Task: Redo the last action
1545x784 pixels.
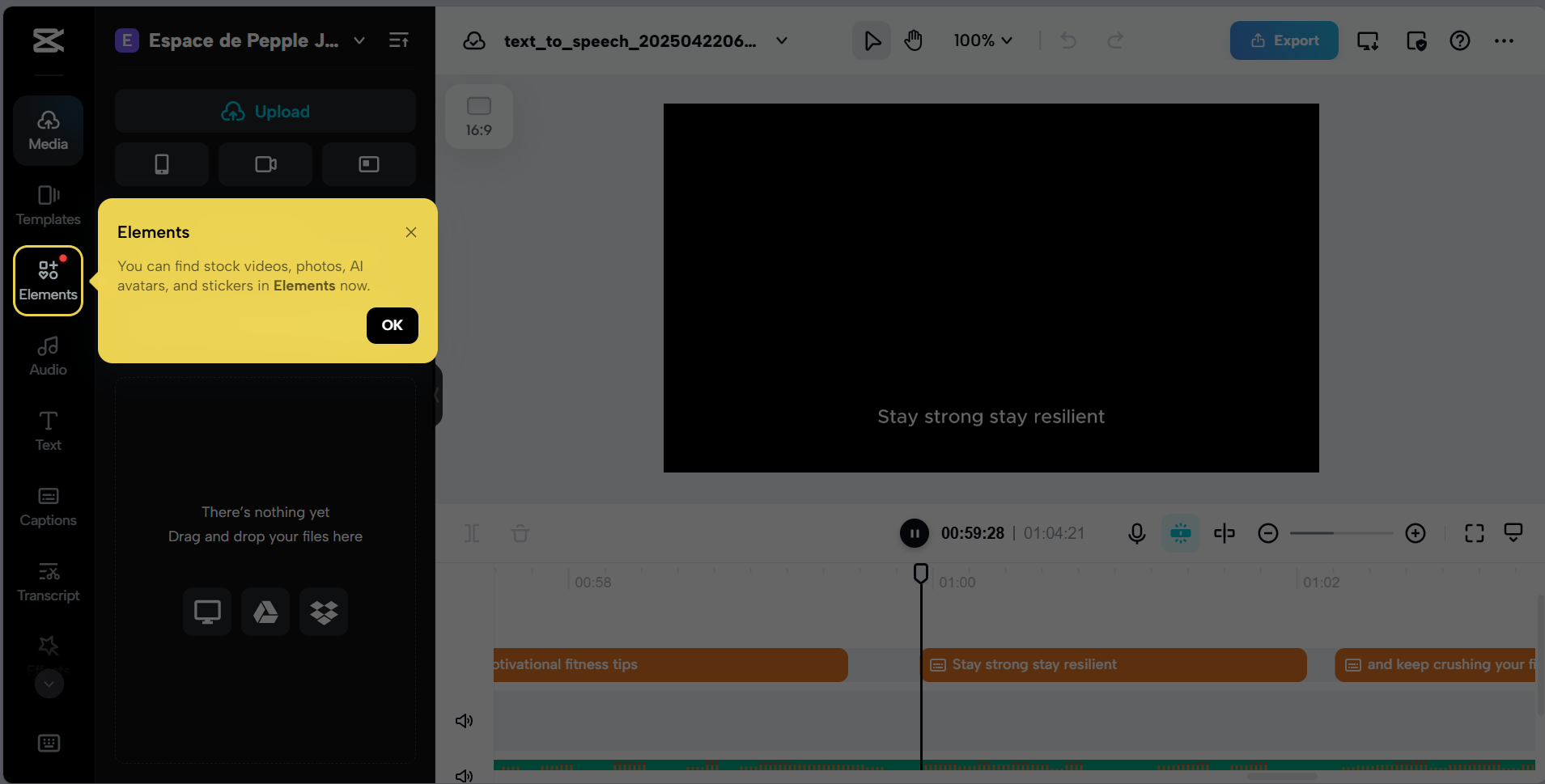Action: coord(1115,40)
